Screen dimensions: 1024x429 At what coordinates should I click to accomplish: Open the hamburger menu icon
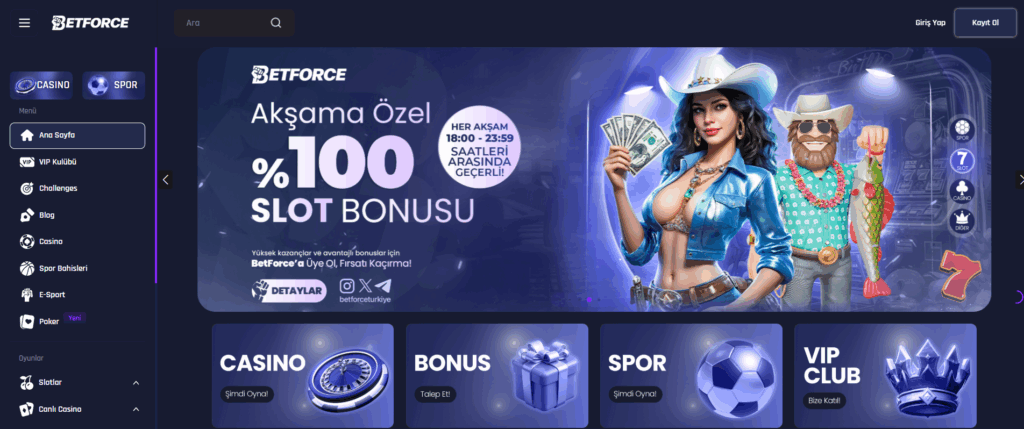click(25, 23)
